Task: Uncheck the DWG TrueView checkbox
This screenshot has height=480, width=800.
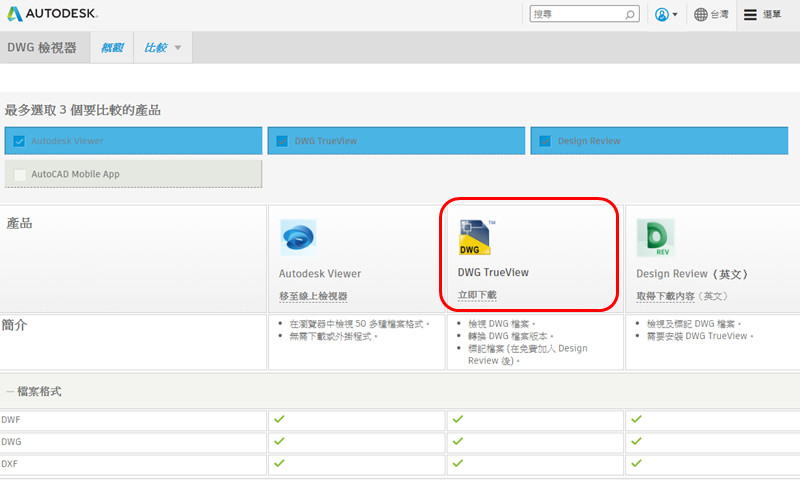Action: pyautogui.click(x=282, y=141)
